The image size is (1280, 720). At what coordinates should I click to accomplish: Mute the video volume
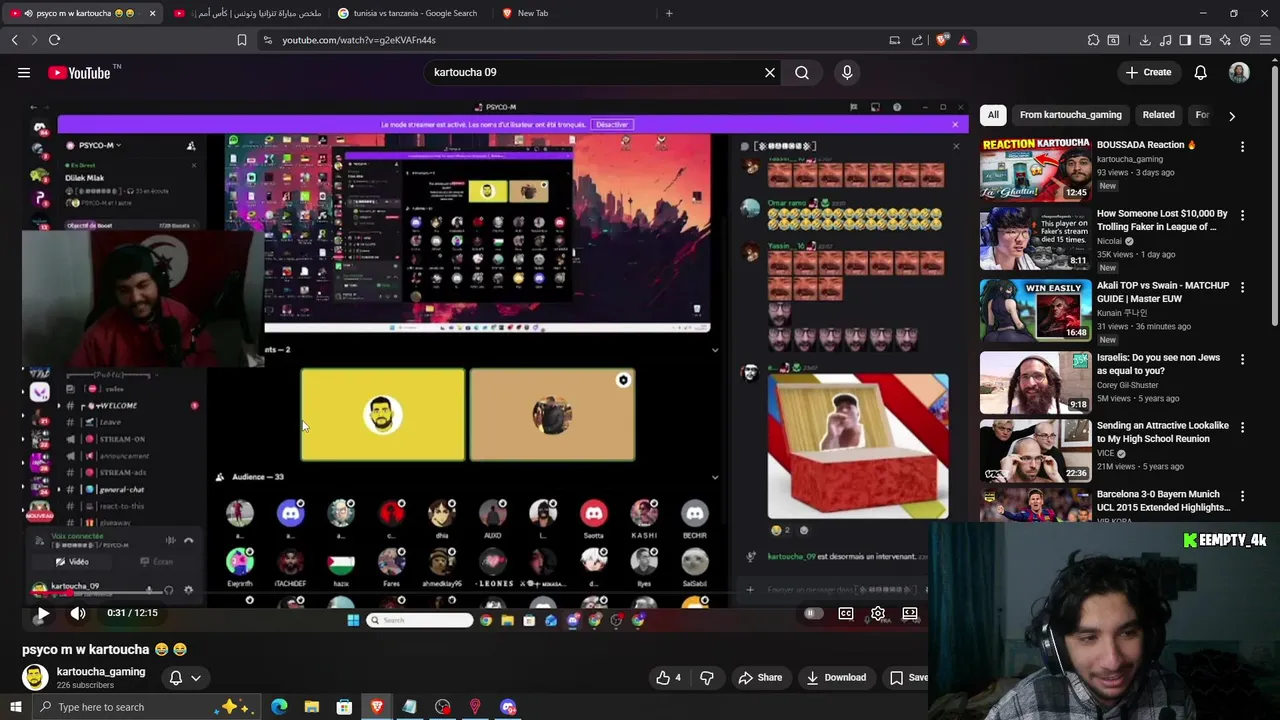click(78, 613)
